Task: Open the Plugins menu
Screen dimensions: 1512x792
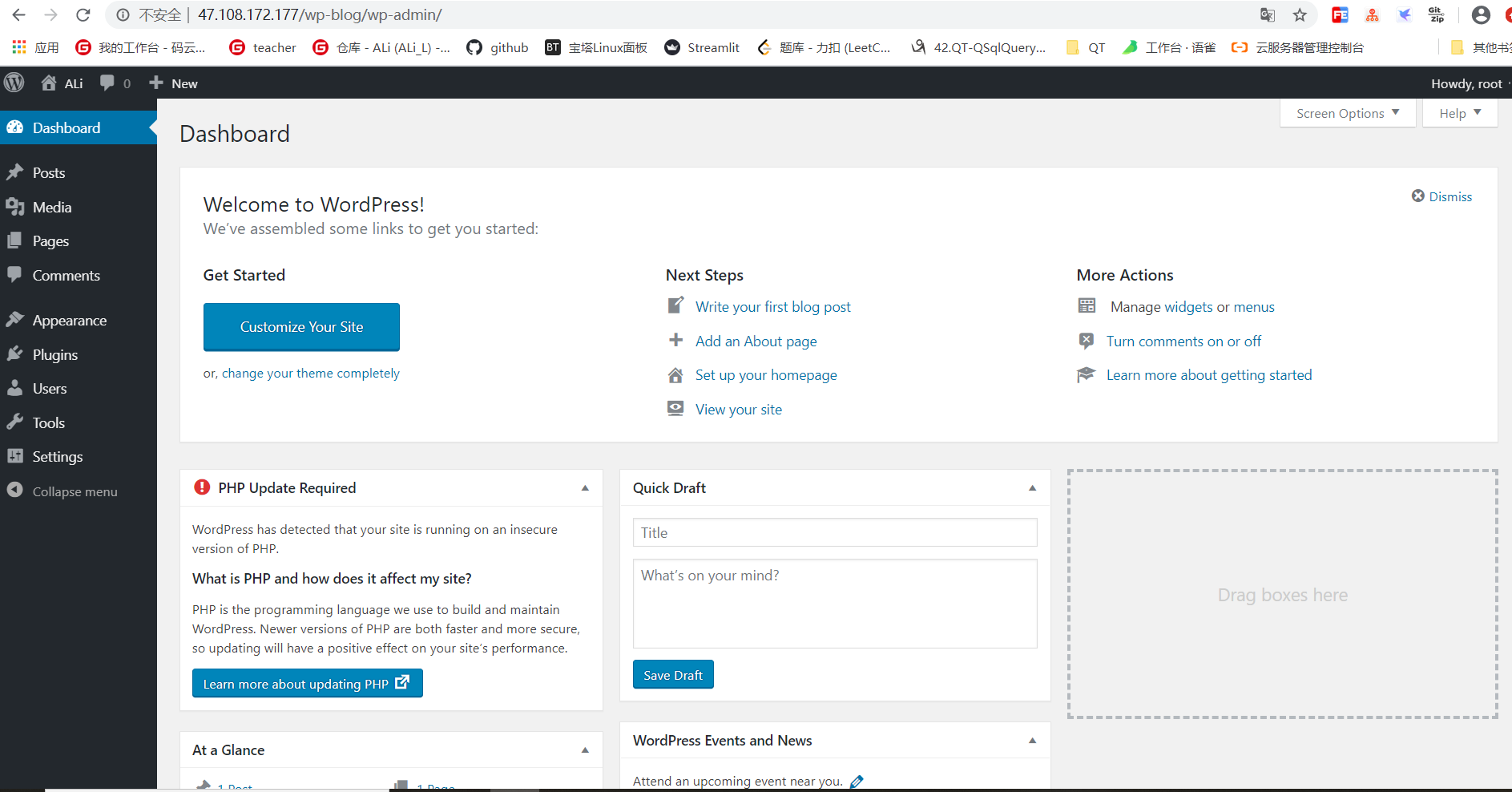Action: point(79,354)
